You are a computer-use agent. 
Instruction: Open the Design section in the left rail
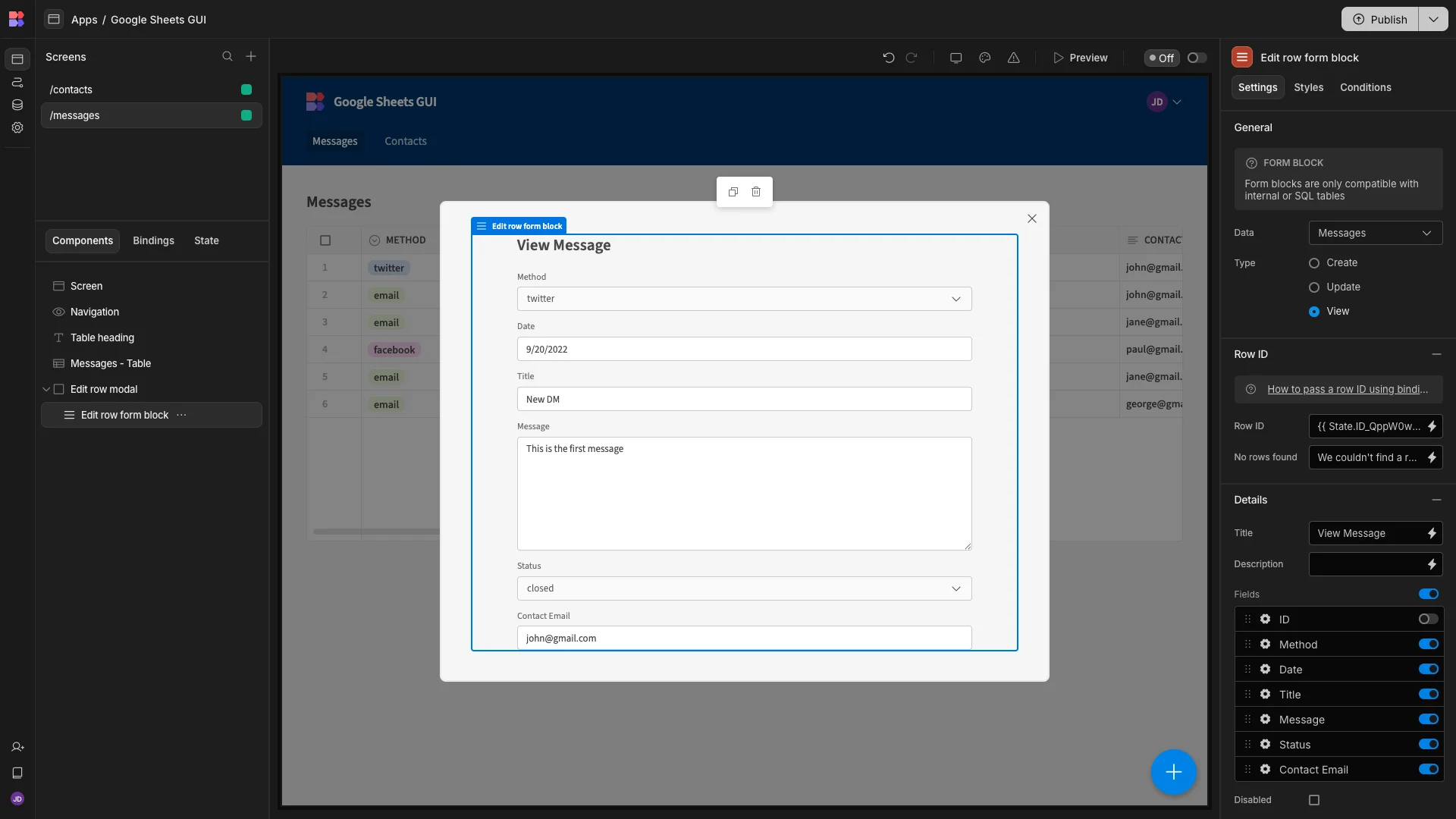pyautogui.click(x=17, y=59)
